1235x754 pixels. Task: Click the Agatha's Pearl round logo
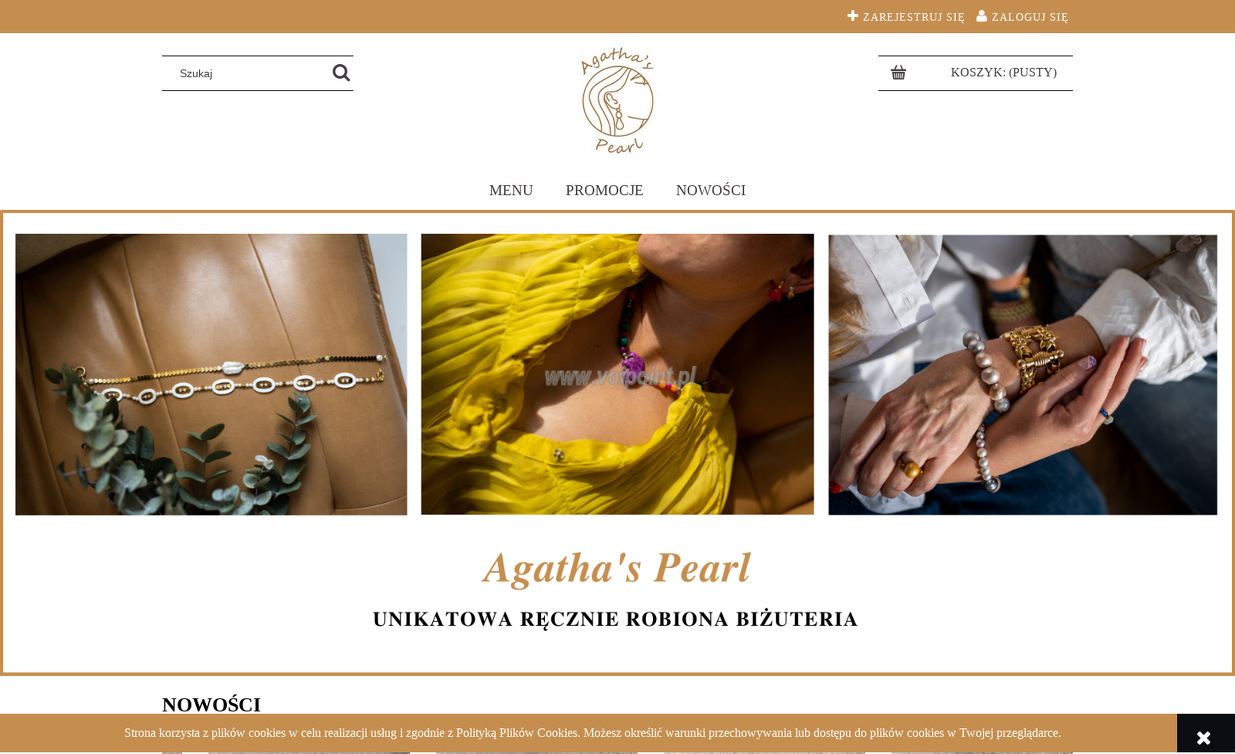point(618,100)
